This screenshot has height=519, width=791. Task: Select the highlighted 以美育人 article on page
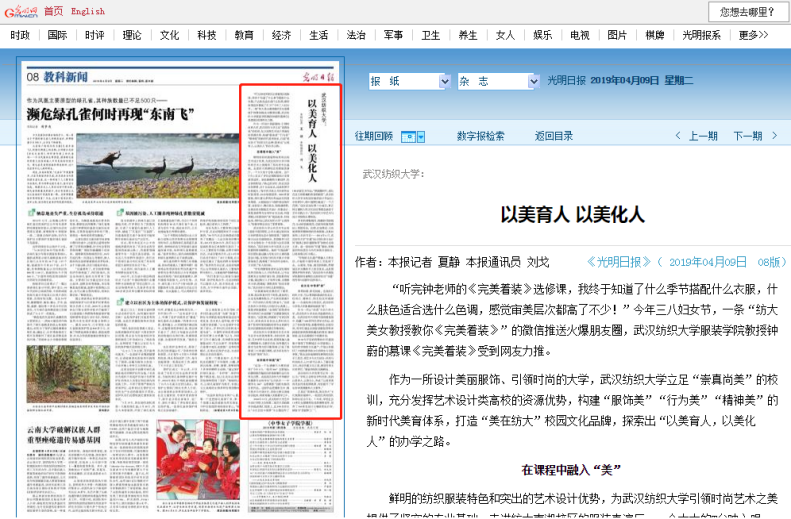coord(291,251)
